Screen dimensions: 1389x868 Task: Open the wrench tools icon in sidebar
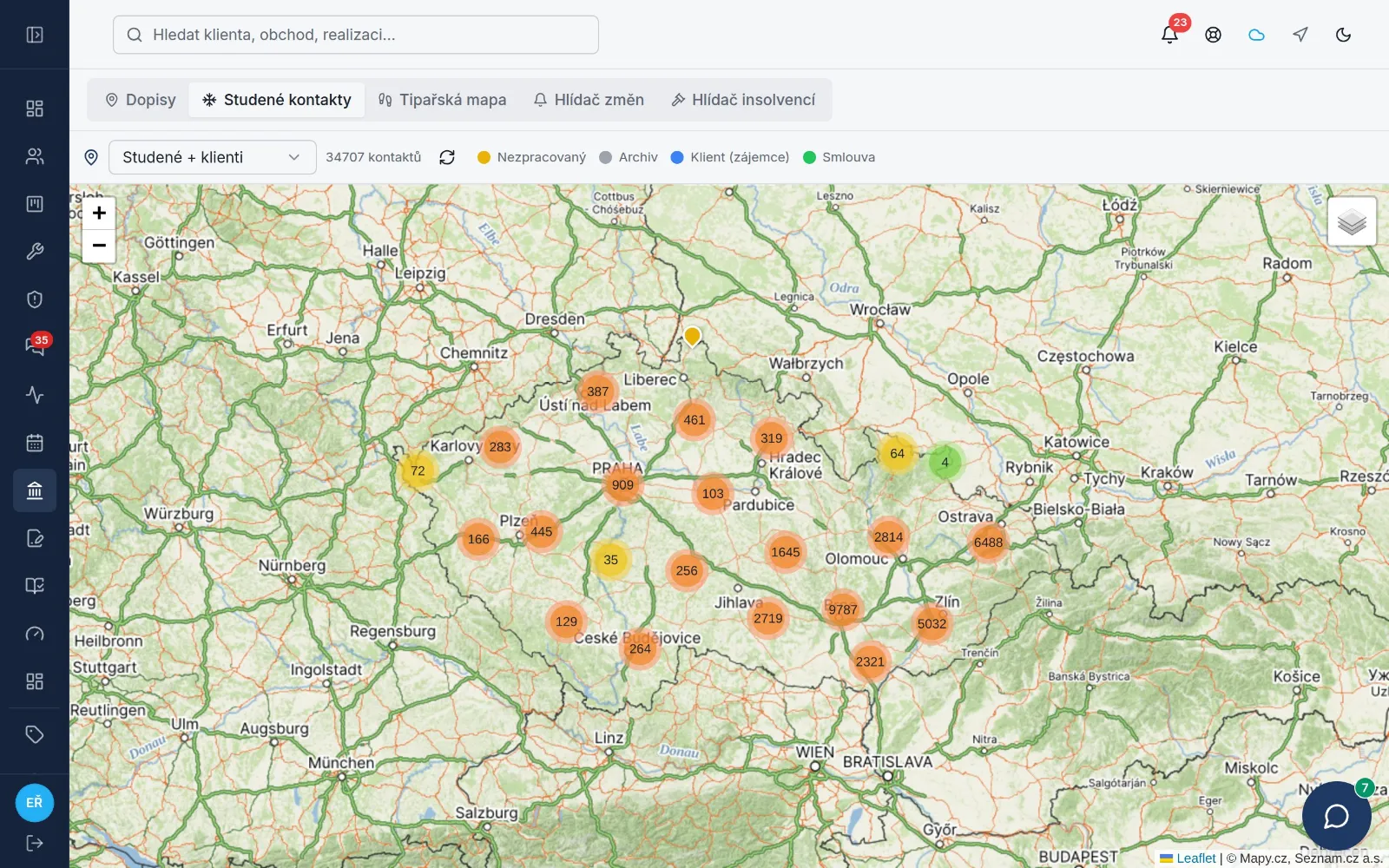pyautogui.click(x=35, y=252)
